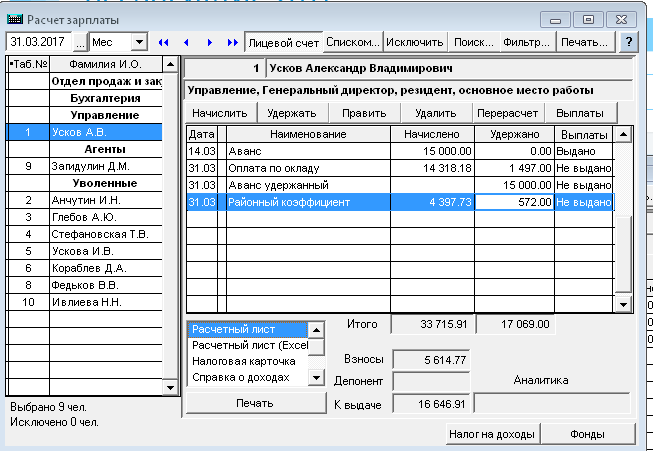Image resolution: width=653 pixels, height=451 pixels.
Task: Select employee Зайидулин Д.М. in list
Action: click(91, 166)
